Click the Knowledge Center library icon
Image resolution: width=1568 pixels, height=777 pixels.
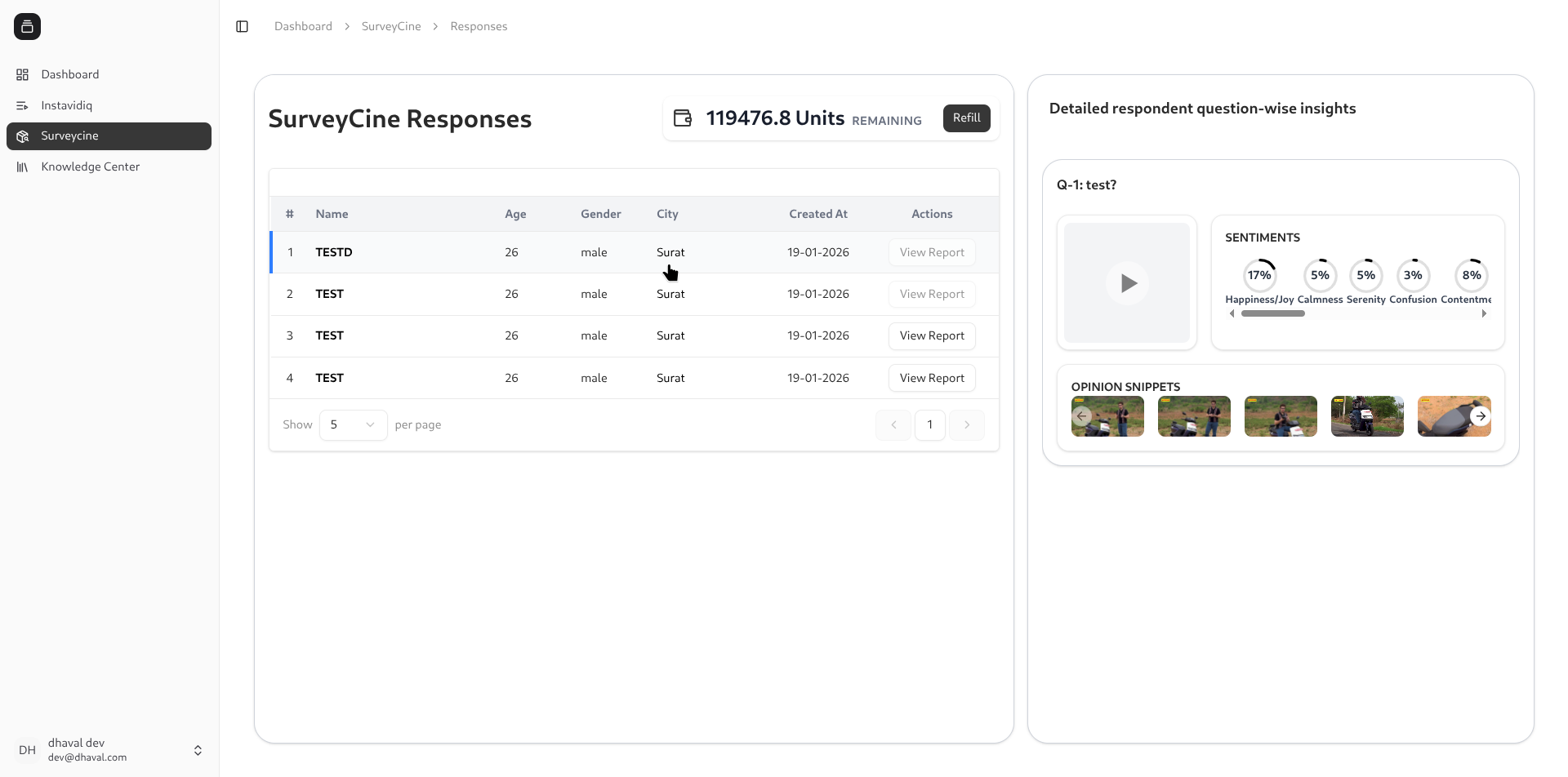(23, 166)
